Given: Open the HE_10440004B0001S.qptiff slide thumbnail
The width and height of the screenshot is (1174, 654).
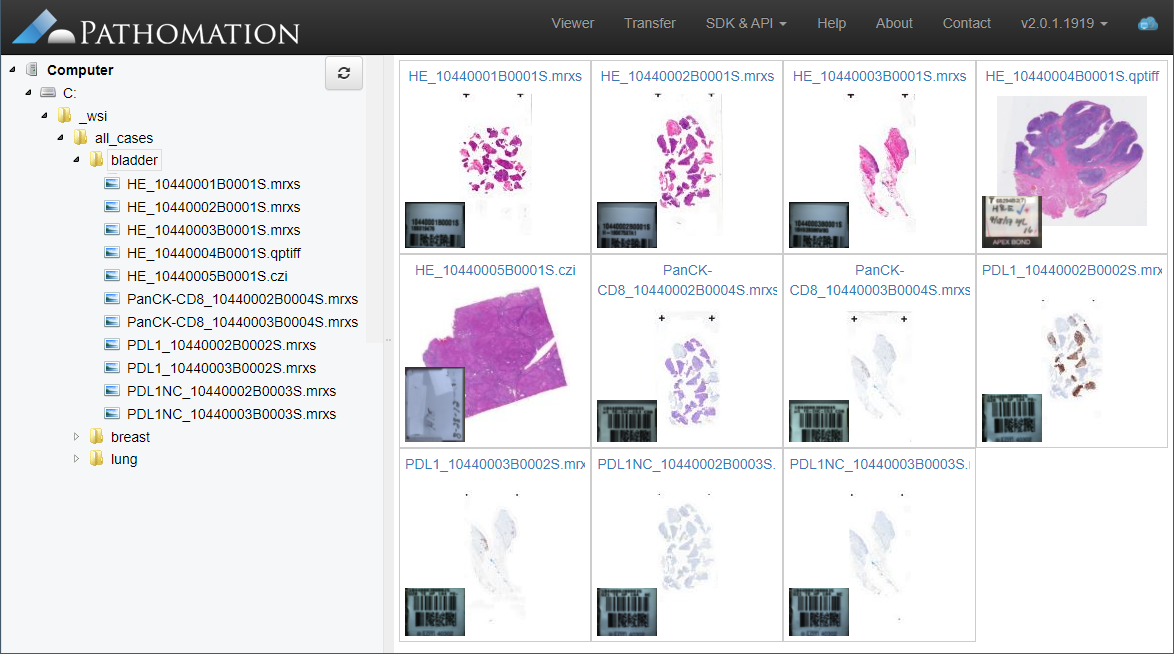Looking at the screenshot, I should coord(1070,160).
